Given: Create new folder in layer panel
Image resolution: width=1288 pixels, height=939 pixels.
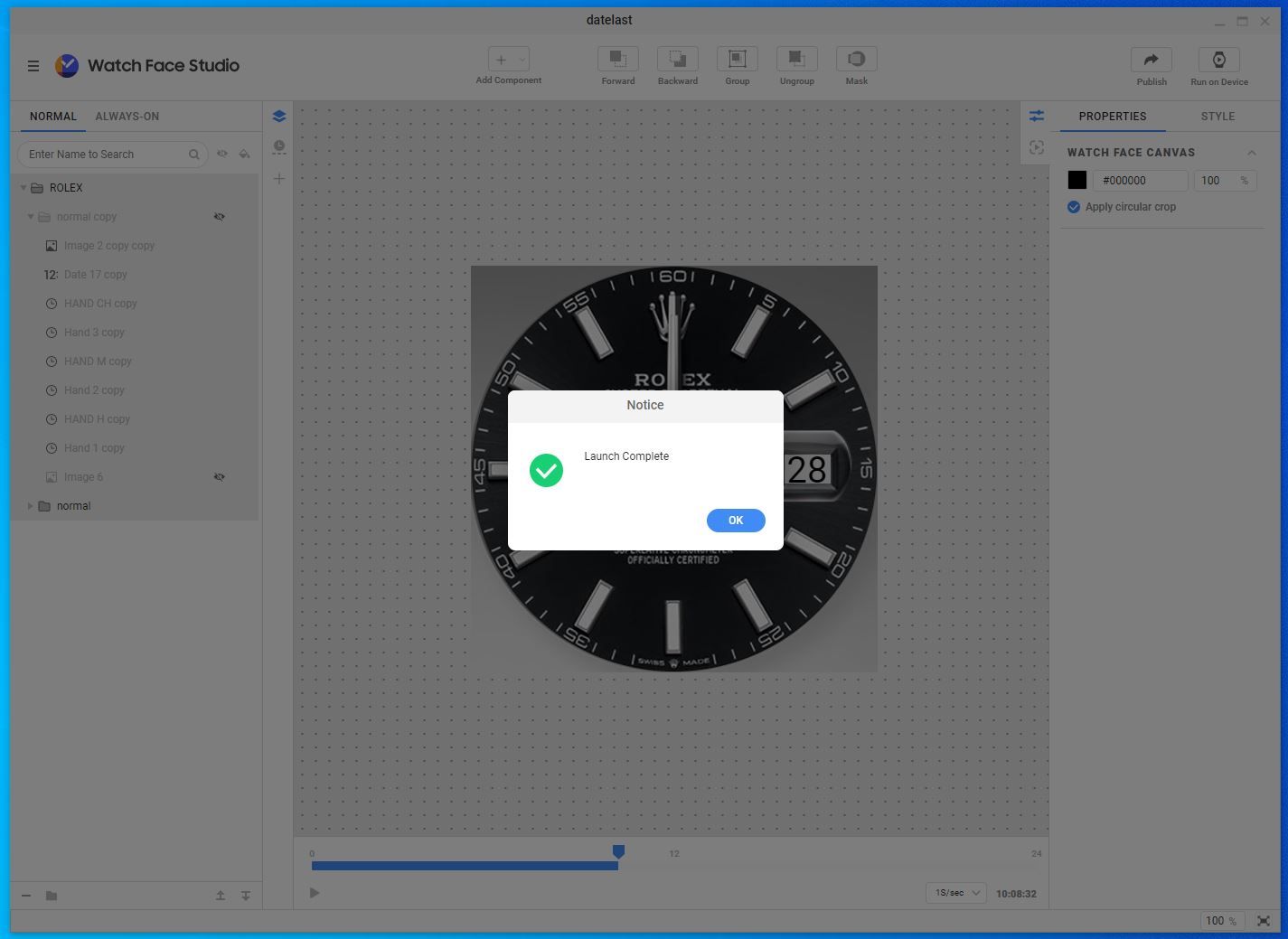Looking at the screenshot, I should point(52,896).
